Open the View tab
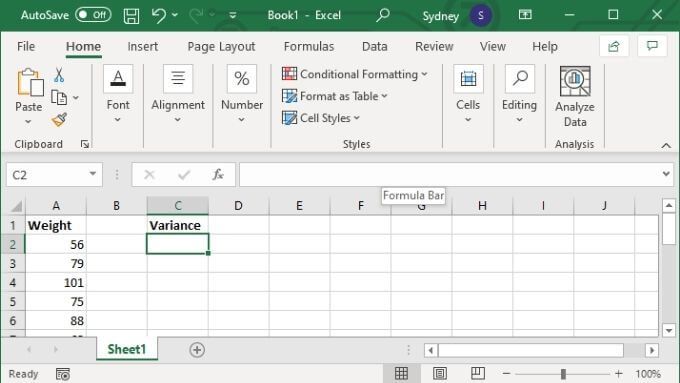 pyautogui.click(x=493, y=46)
